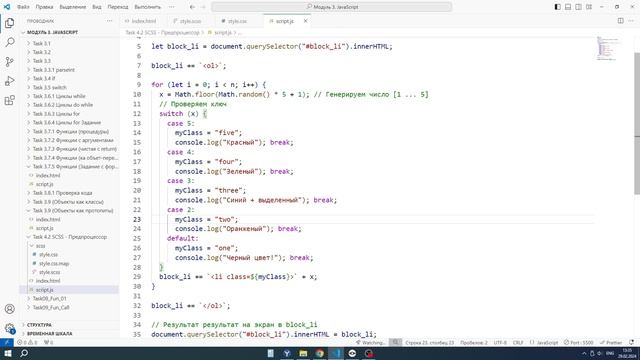Open the Правка menu
This screenshot has width=640, height=360.
point(44,7)
